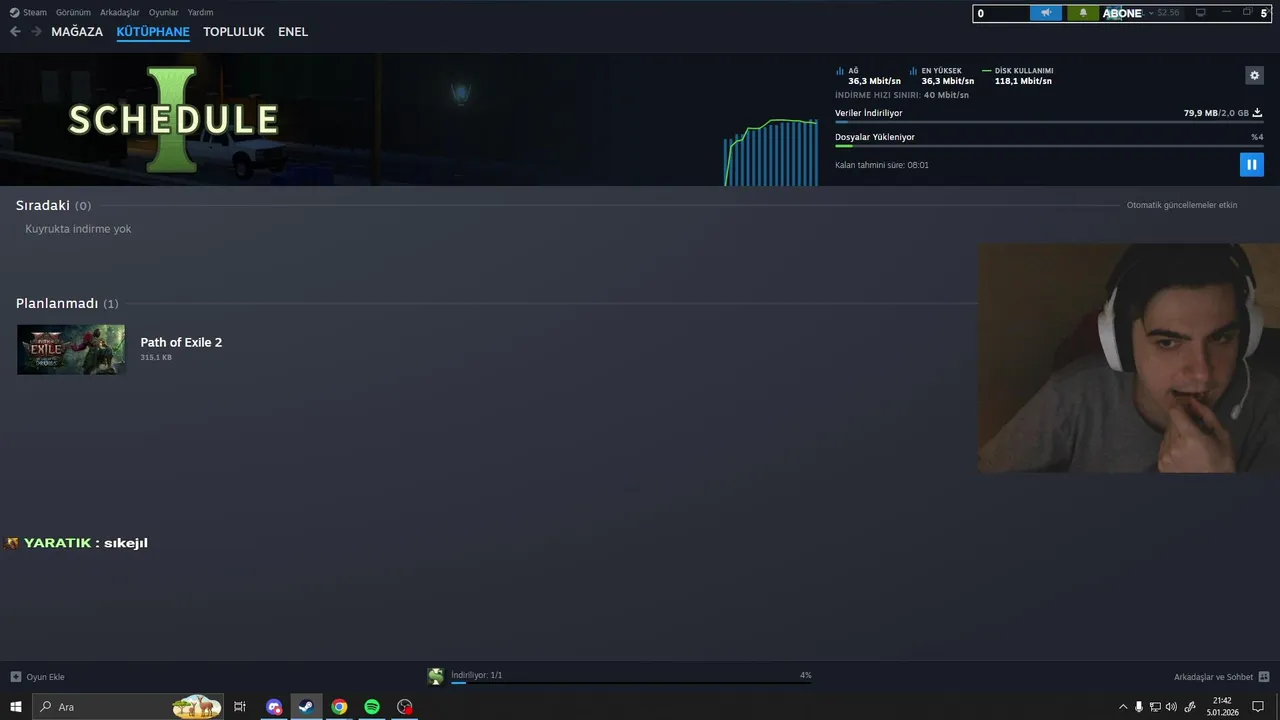Open Task View on the taskbar
1280x720 pixels.
tap(240, 707)
